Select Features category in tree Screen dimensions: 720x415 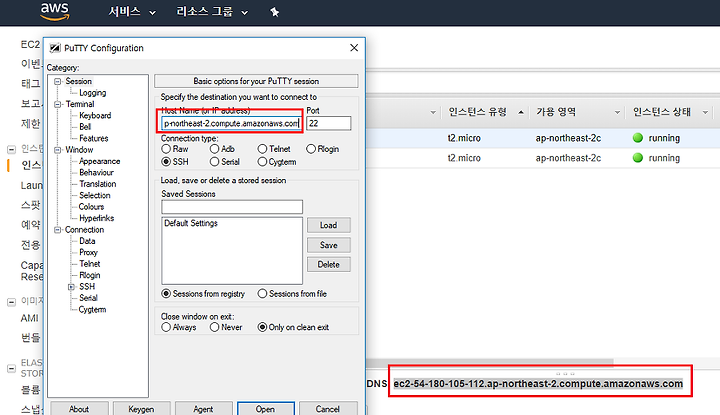pyautogui.click(x=94, y=138)
